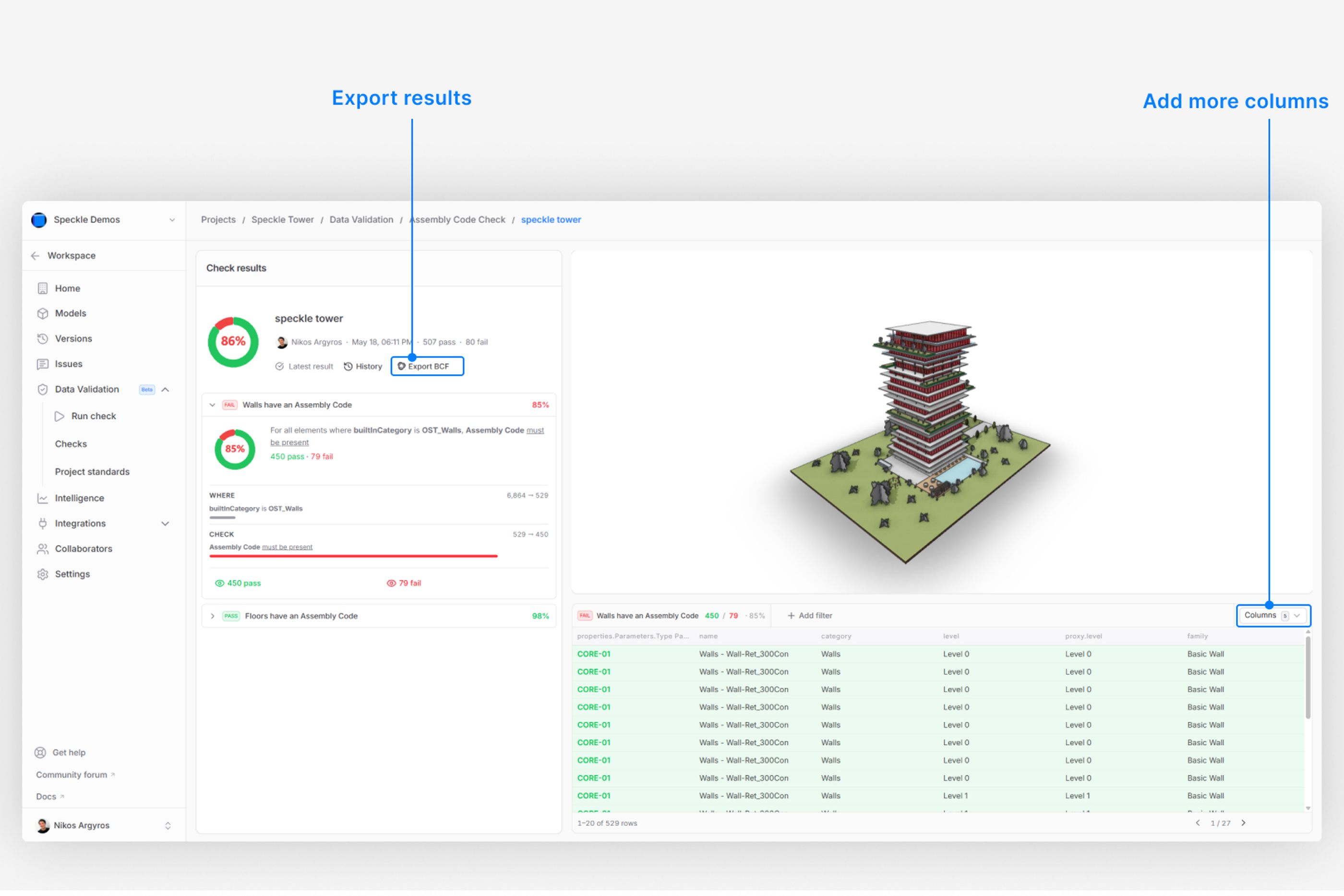Click the Get help lifebuoy icon
This screenshot has height=896, width=1344.
click(41, 753)
